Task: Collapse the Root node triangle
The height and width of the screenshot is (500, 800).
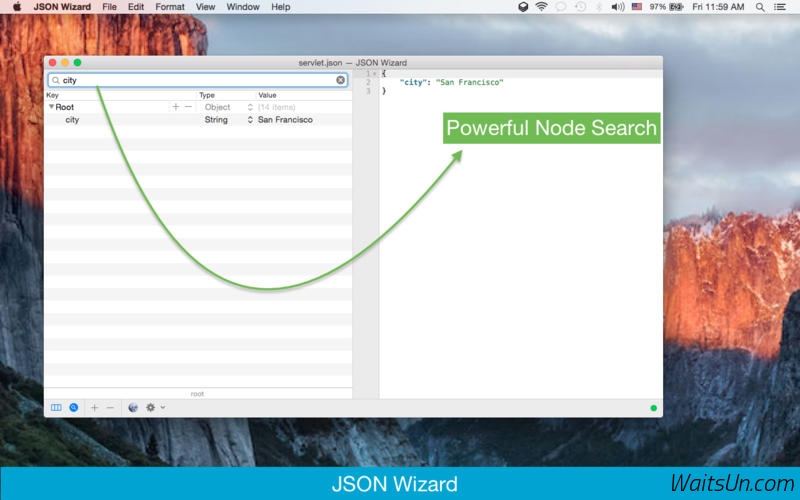Action: point(51,107)
